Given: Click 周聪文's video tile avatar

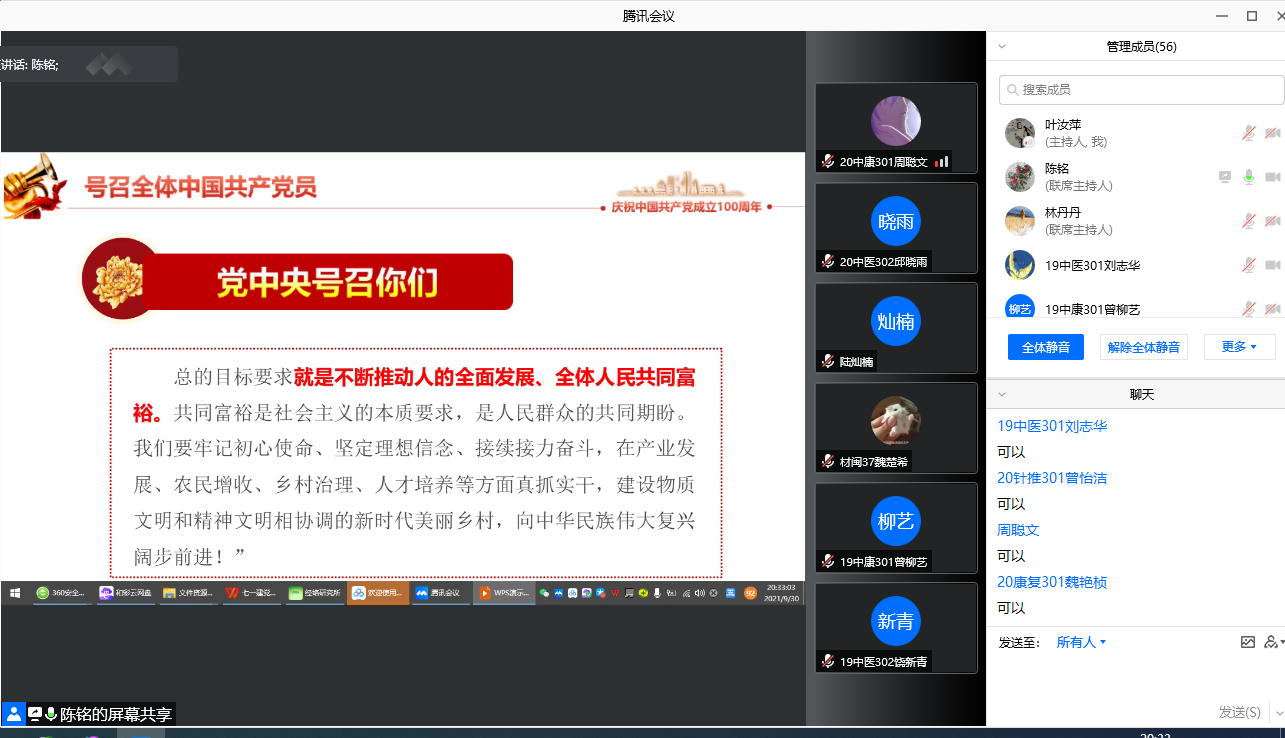Looking at the screenshot, I should pos(895,121).
